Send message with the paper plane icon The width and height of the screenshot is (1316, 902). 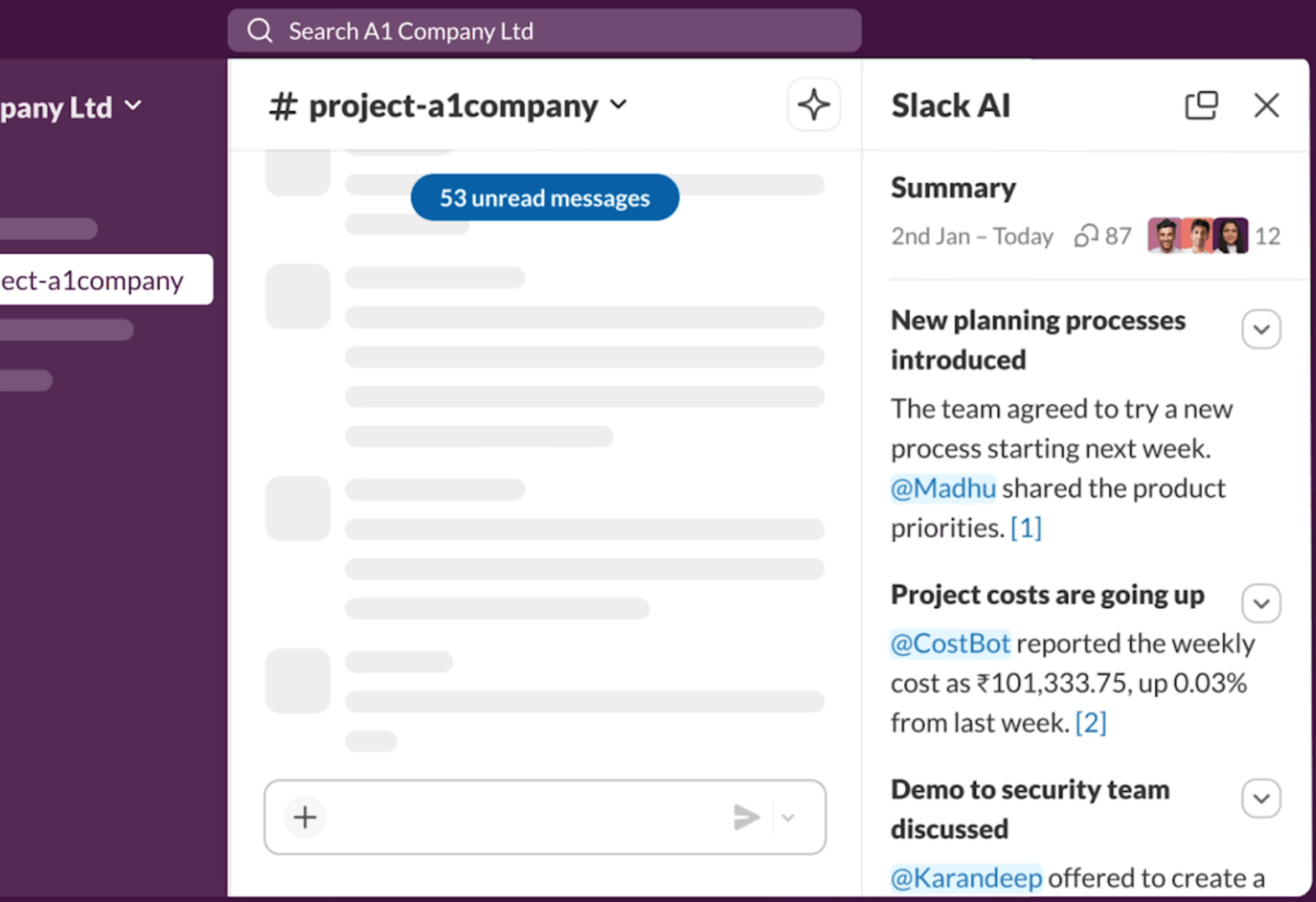(746, 816)
